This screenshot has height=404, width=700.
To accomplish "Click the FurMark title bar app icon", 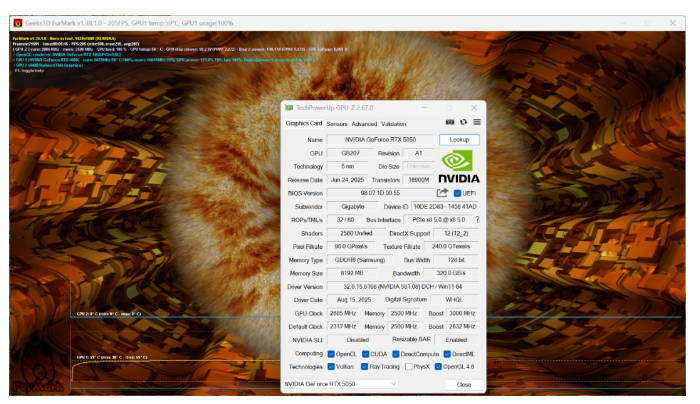I will pos(17,22).
